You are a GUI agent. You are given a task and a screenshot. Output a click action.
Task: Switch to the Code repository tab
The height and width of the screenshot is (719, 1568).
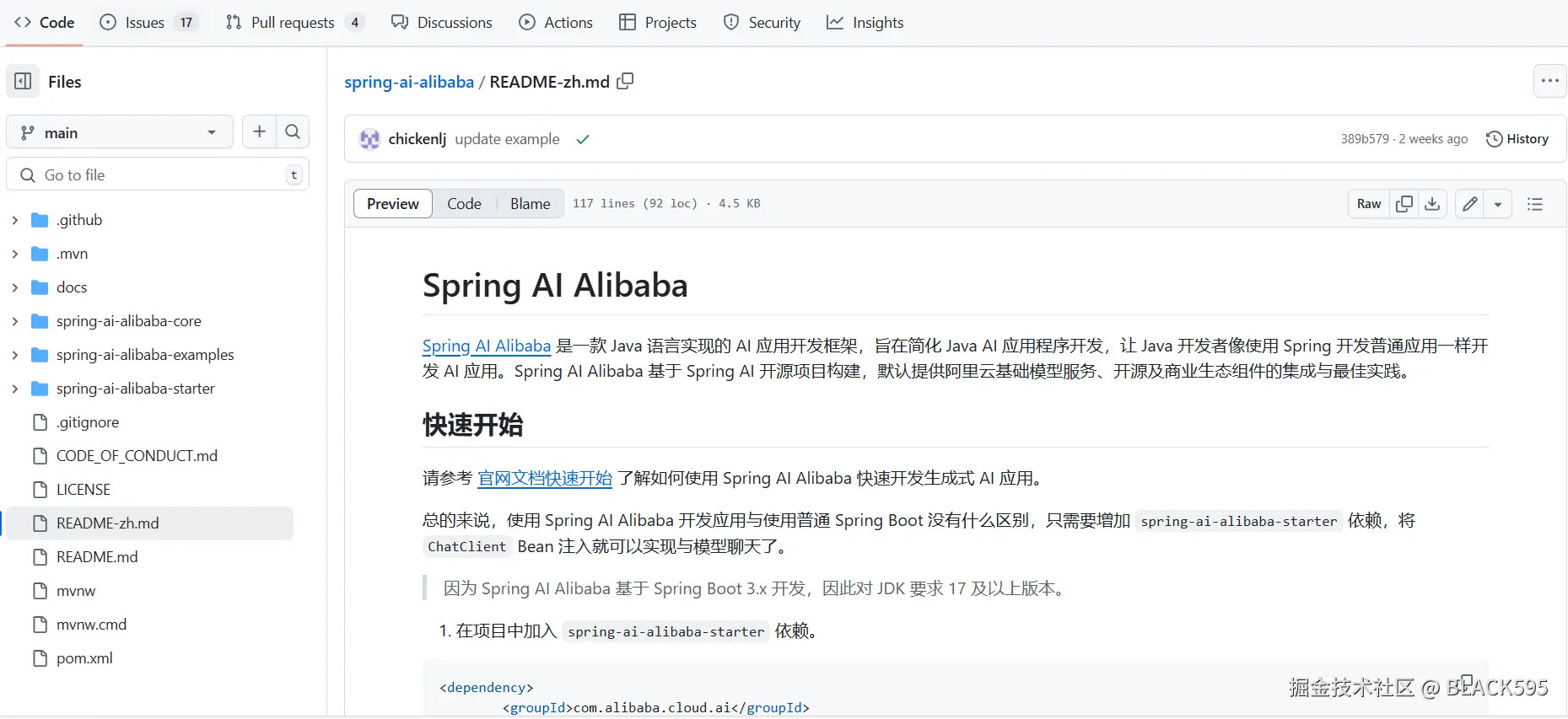click(x=45, y=23)
